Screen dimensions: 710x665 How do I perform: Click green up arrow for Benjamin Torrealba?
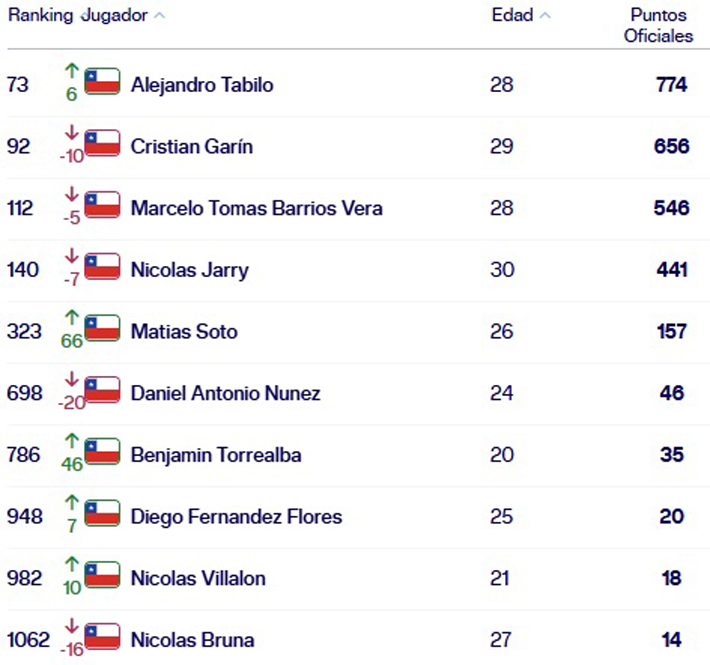[x=71, y=440]
